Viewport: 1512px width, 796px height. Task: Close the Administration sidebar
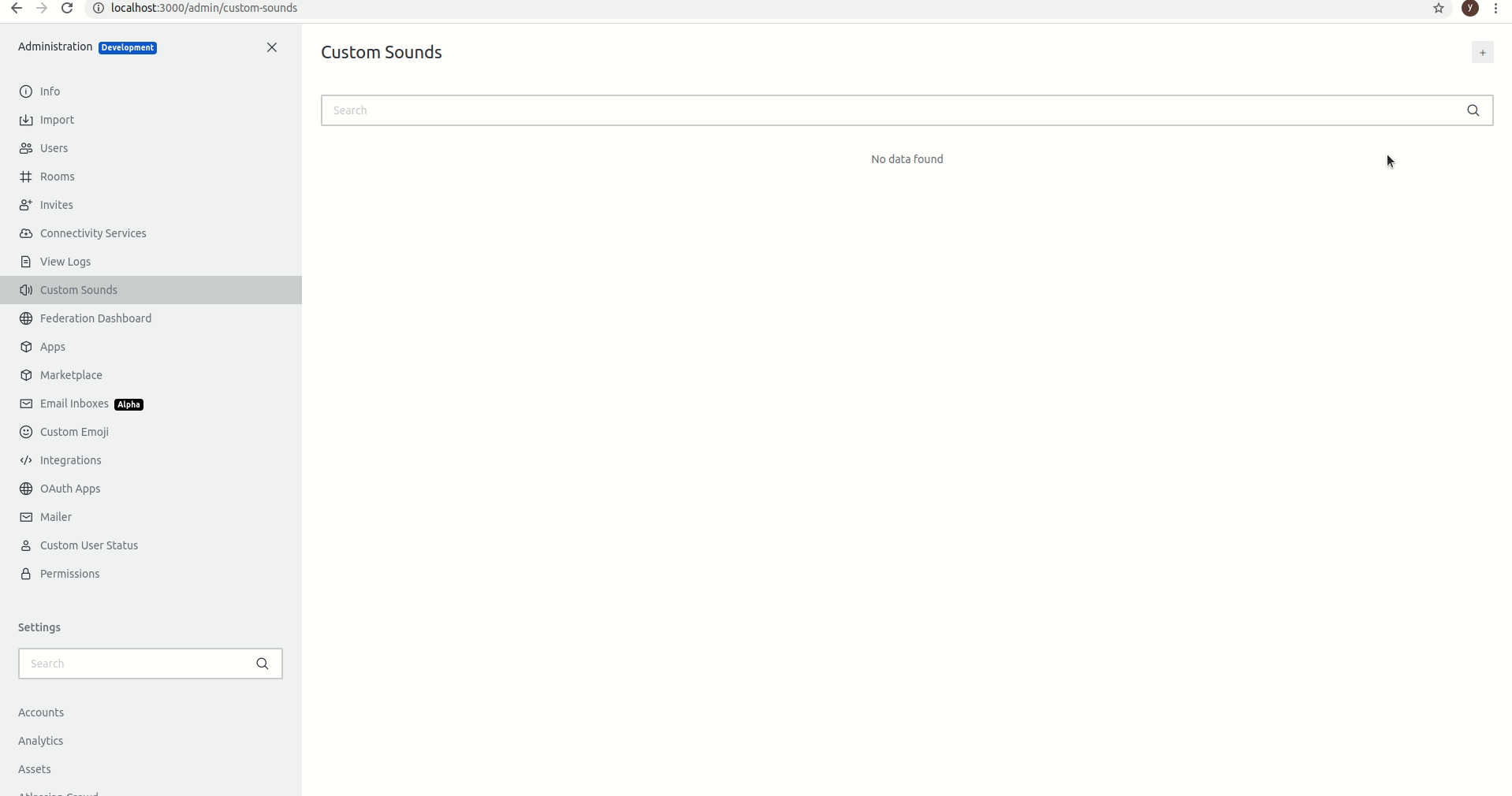(272, 47)
